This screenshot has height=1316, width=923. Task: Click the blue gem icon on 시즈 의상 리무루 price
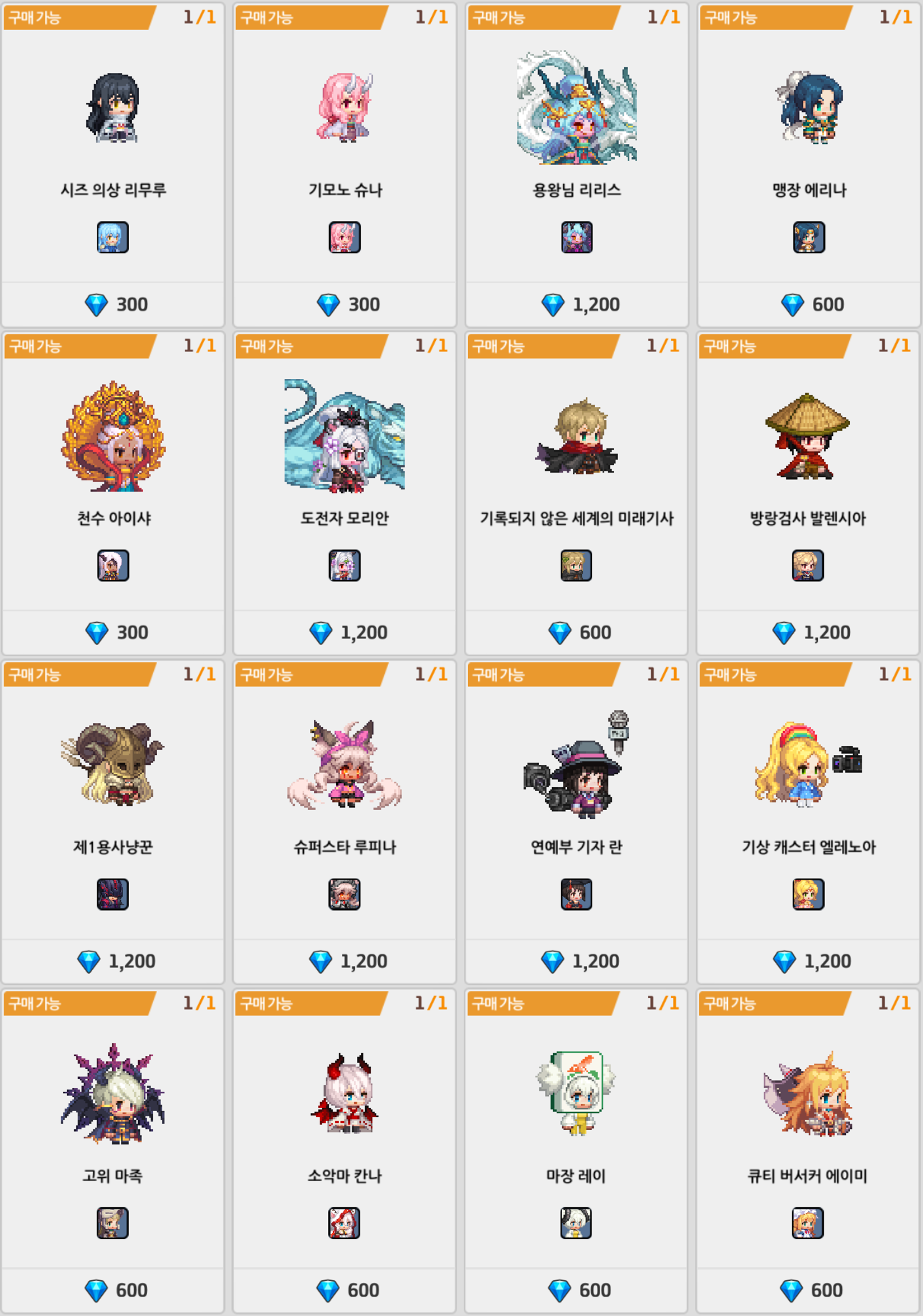tap(96, 305)
